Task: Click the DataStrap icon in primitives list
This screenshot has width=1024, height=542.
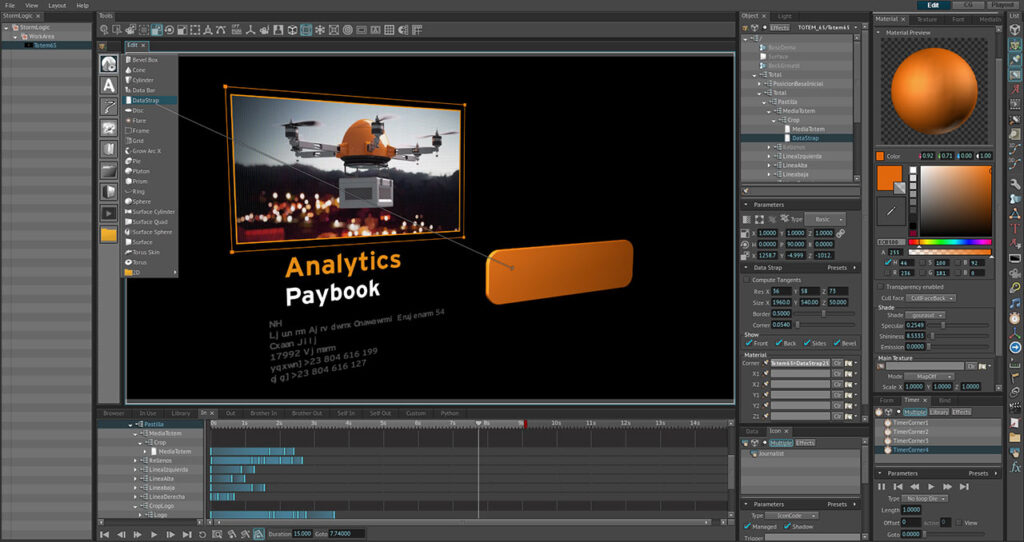Action: click(x=127, y=100)
